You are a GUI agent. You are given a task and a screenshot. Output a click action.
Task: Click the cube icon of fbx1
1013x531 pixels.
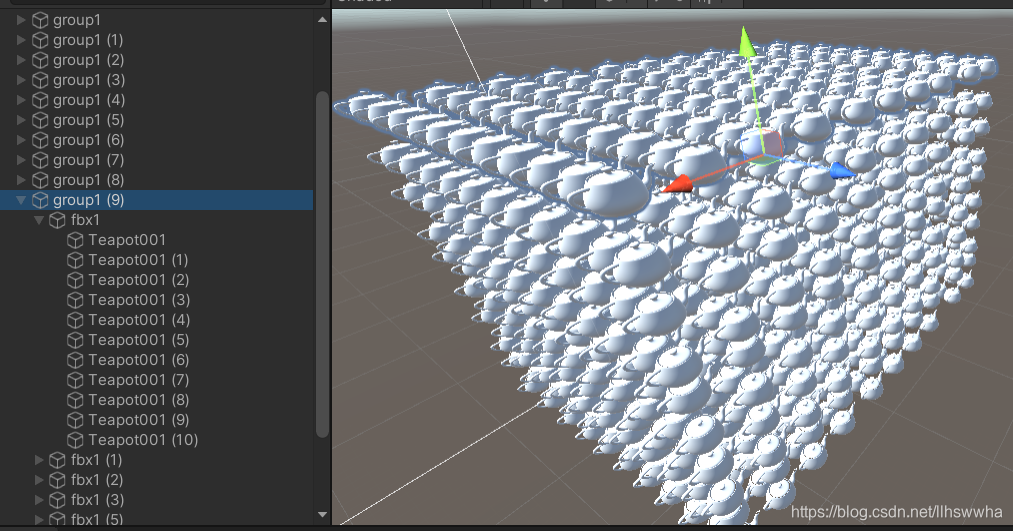click(x=57, y=220)
